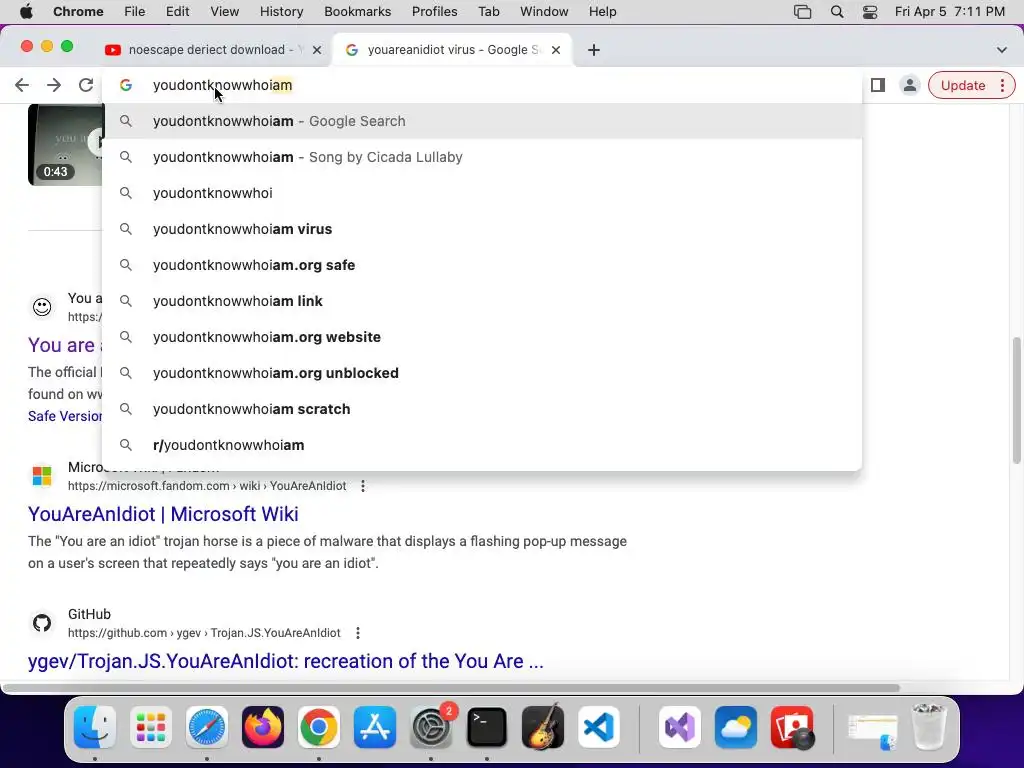This screenshot has height=768, width=1024.
Task: Switch to the noescape deriect download tab
Action: [210, 50]
